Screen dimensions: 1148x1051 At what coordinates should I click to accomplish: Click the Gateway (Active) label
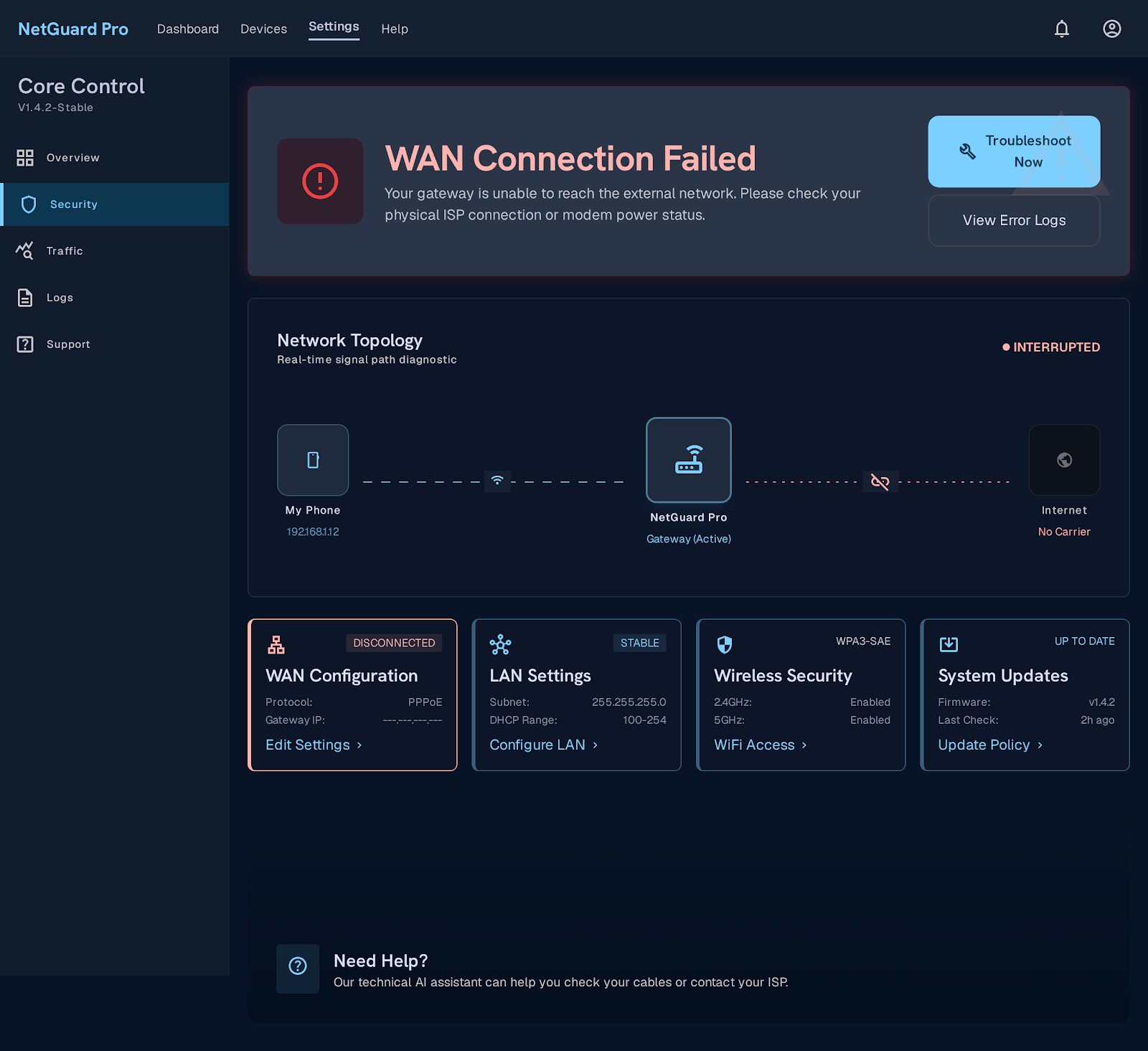(689, 539)
